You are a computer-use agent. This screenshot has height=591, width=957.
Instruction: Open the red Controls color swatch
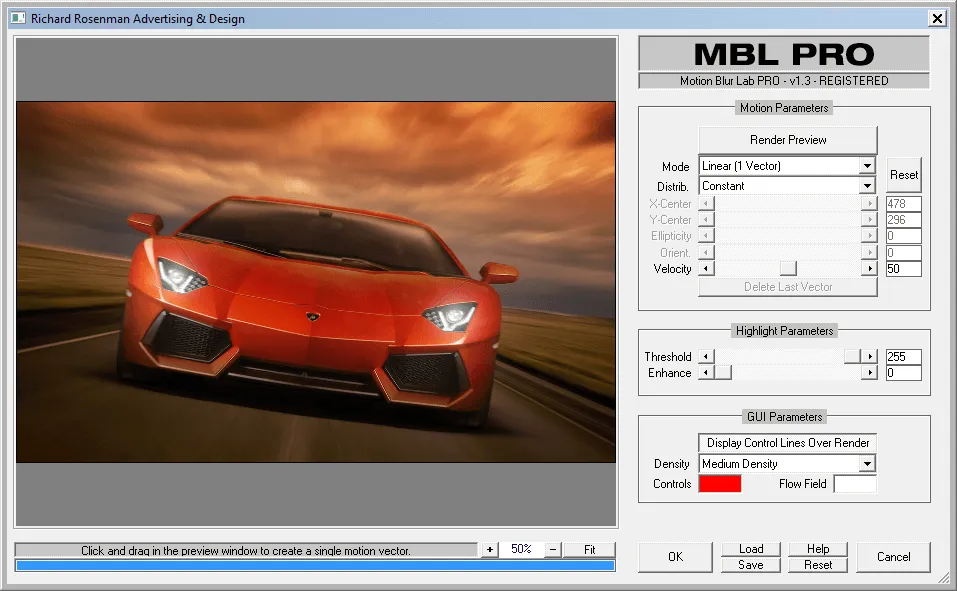coord(722,484)
